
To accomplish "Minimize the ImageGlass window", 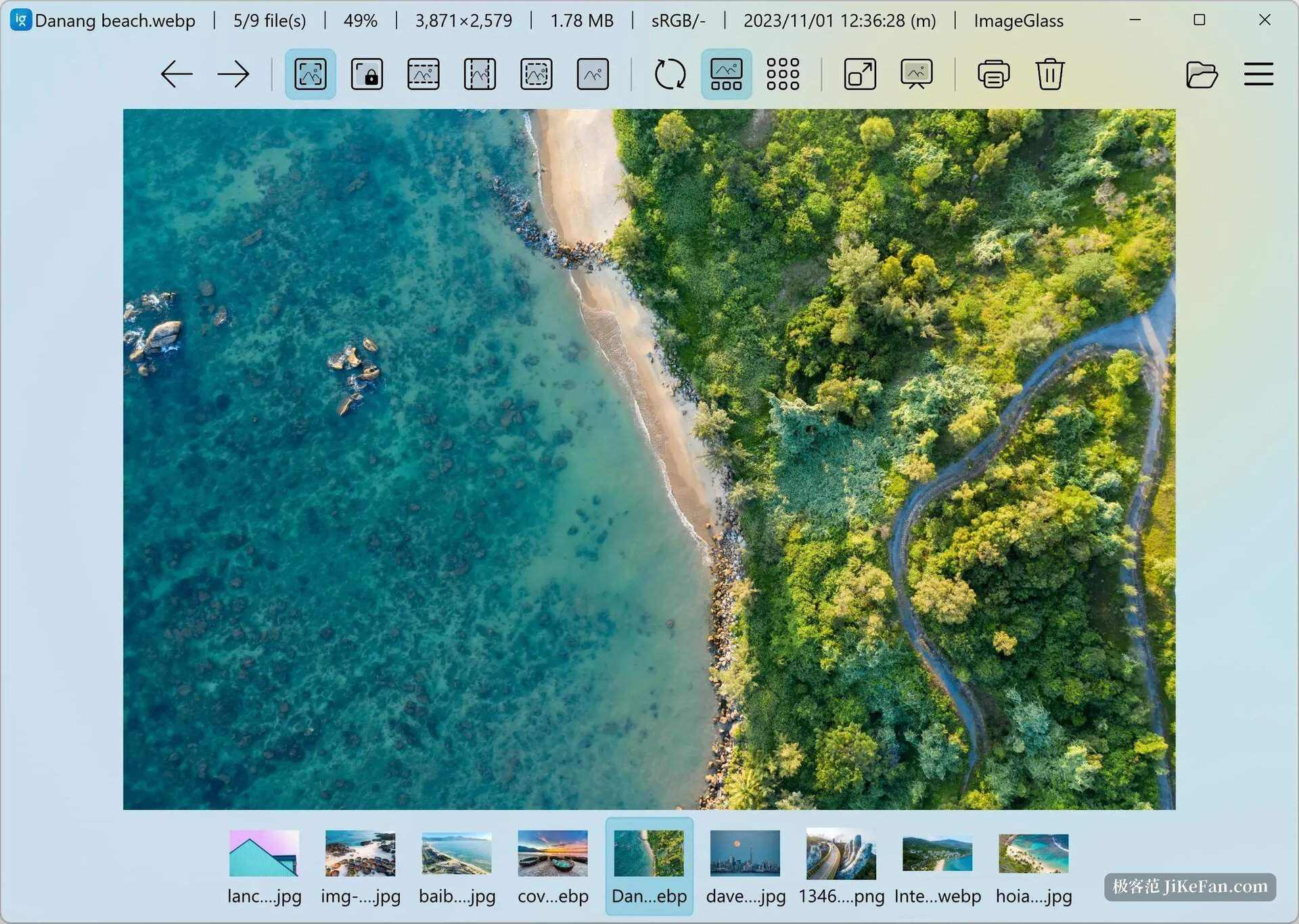I will pos(1135,20).
